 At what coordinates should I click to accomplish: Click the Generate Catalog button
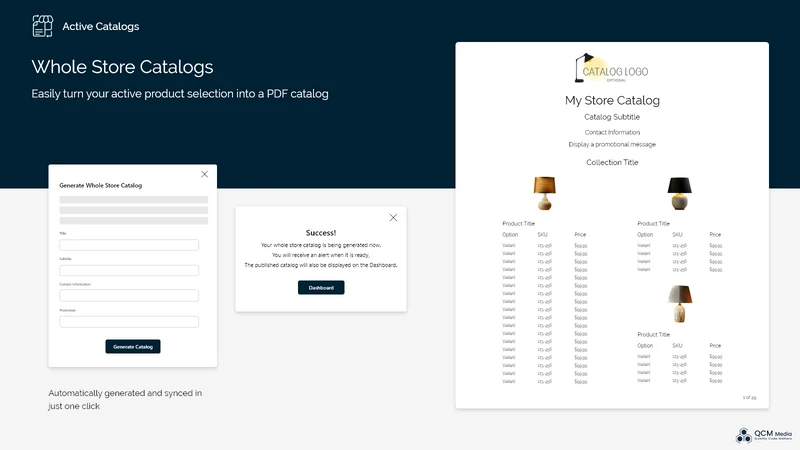[133, 346]
